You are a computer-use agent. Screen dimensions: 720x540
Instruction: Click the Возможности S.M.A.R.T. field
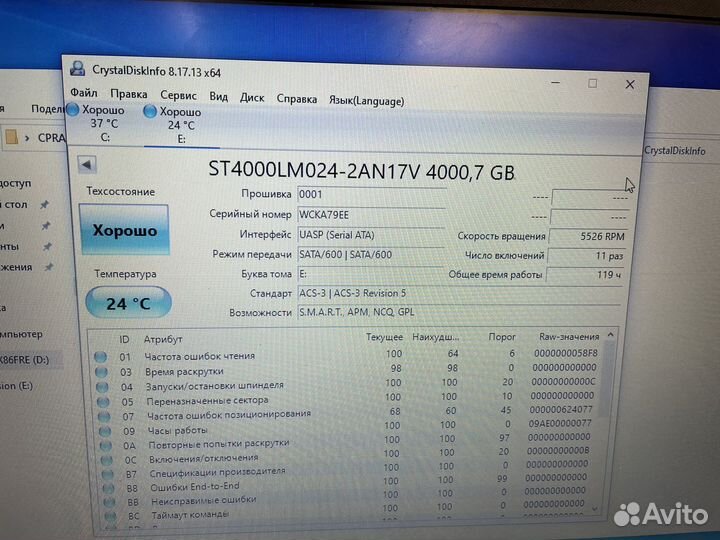point(459,312)
